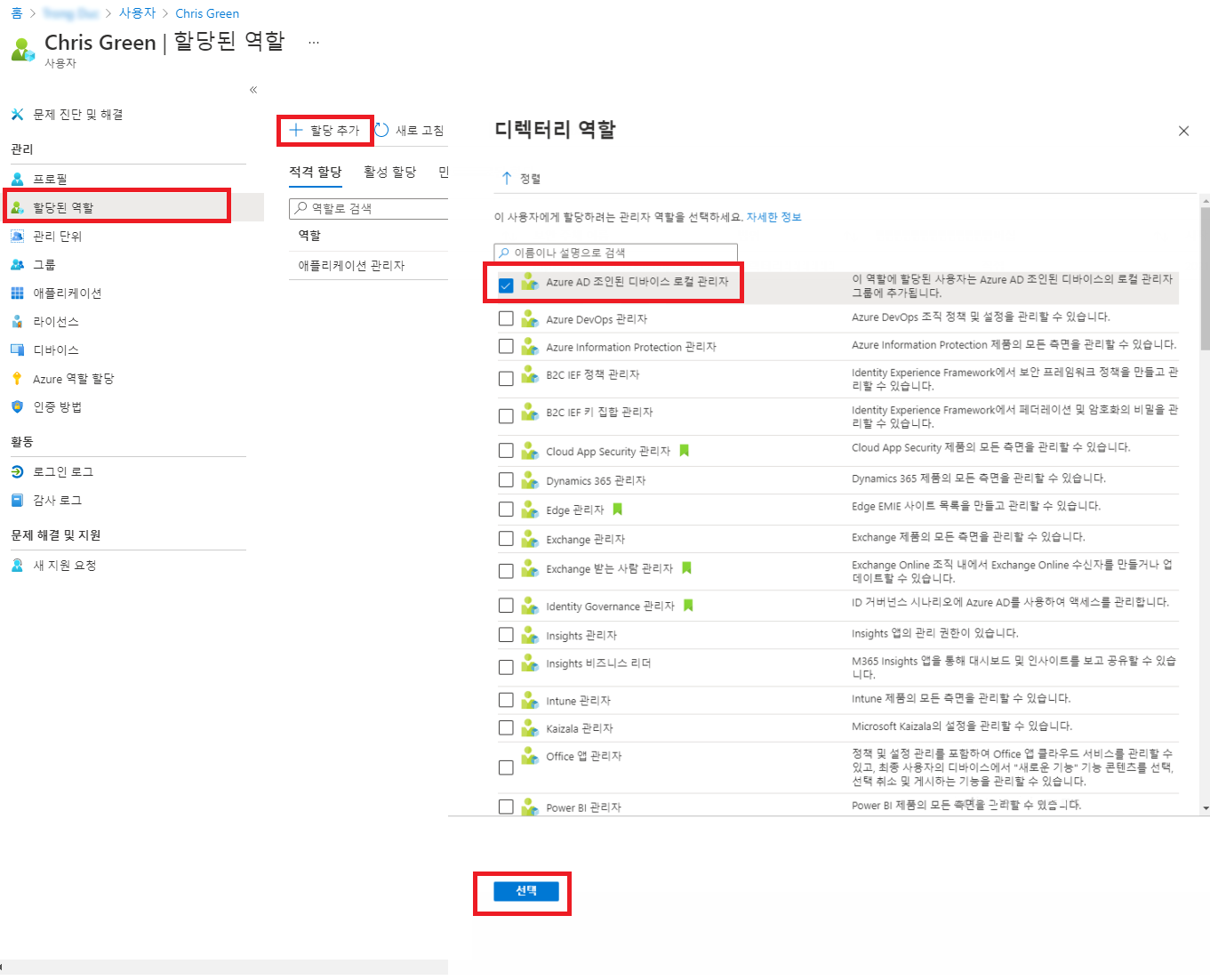Click the 새 지원 요청 icon
Image resolution: width=1210 pixels, height=980 pixels.
point(17,565)
